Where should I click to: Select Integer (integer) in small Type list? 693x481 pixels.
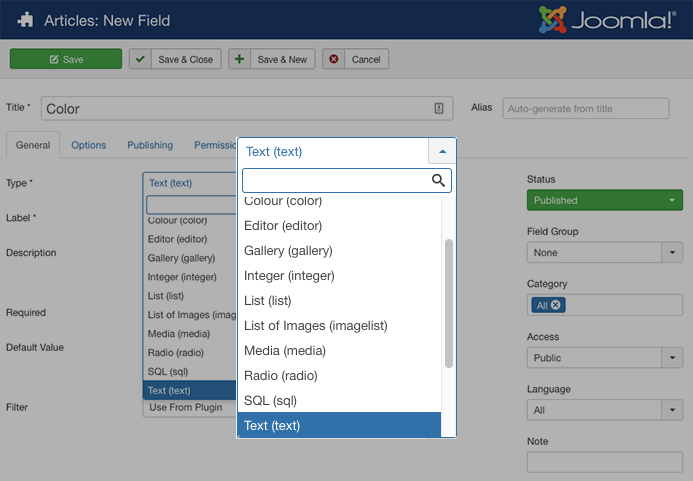[190, 277]
